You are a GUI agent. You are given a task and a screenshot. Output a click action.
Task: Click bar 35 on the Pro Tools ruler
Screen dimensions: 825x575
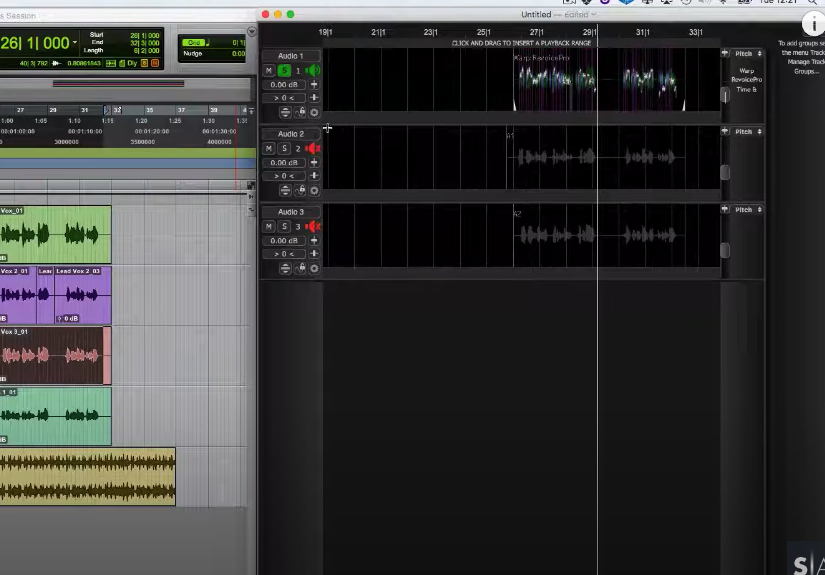point(149,110)
